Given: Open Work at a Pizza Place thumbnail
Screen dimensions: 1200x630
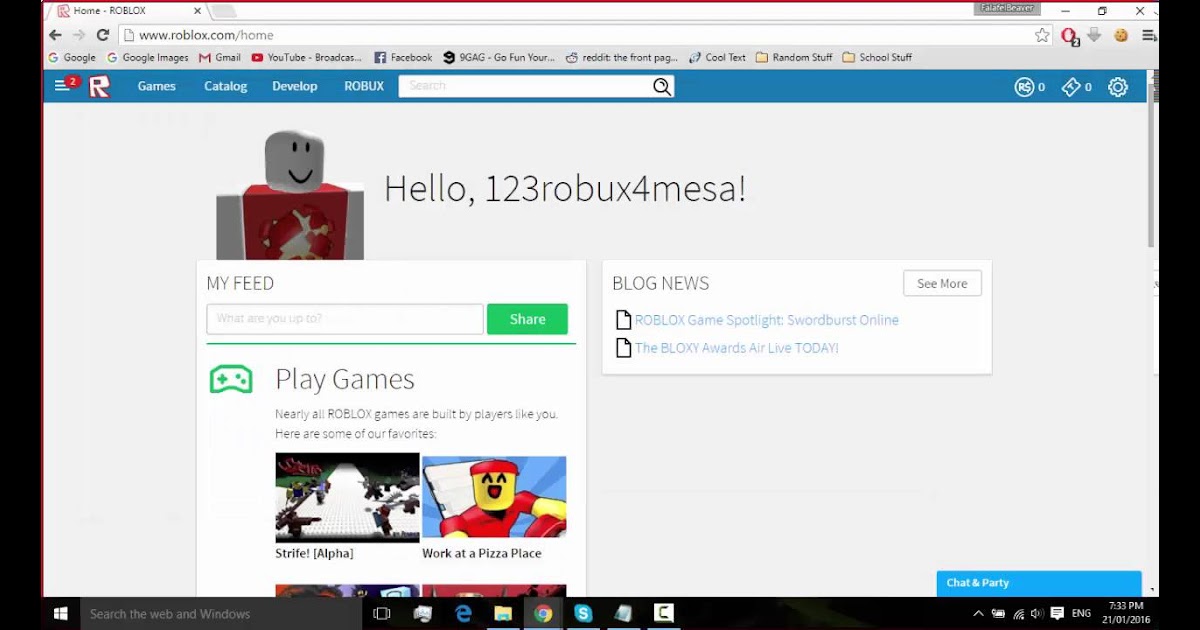Looking at the screenshot, I should [494, 497].
